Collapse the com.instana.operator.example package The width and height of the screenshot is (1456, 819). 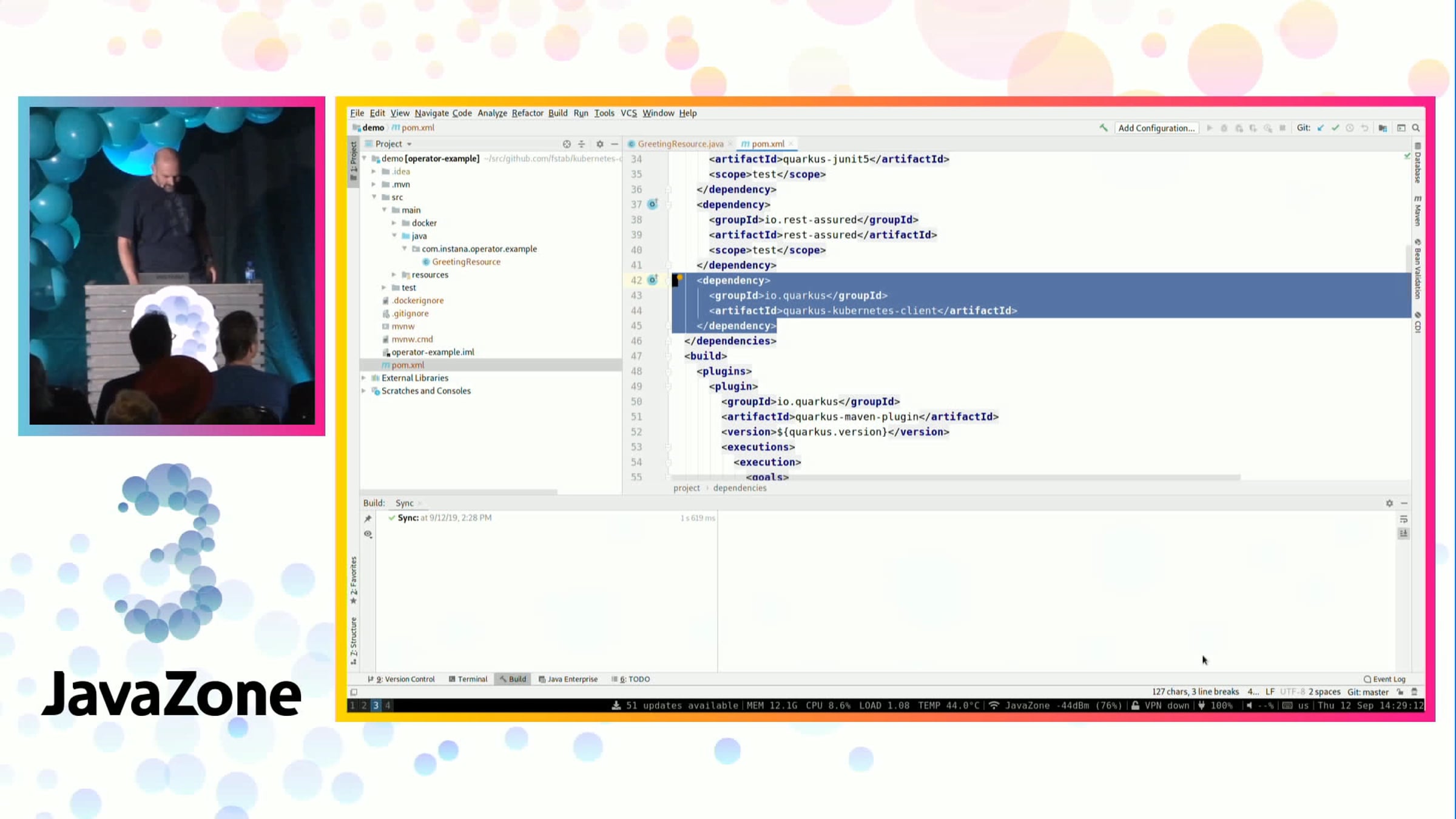tap(405, 249)
